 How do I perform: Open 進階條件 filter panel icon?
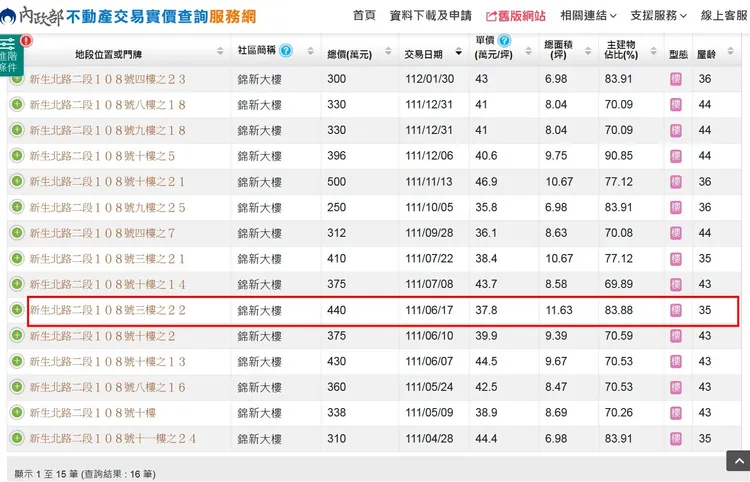pyautogui.click(x=11, y=55)
